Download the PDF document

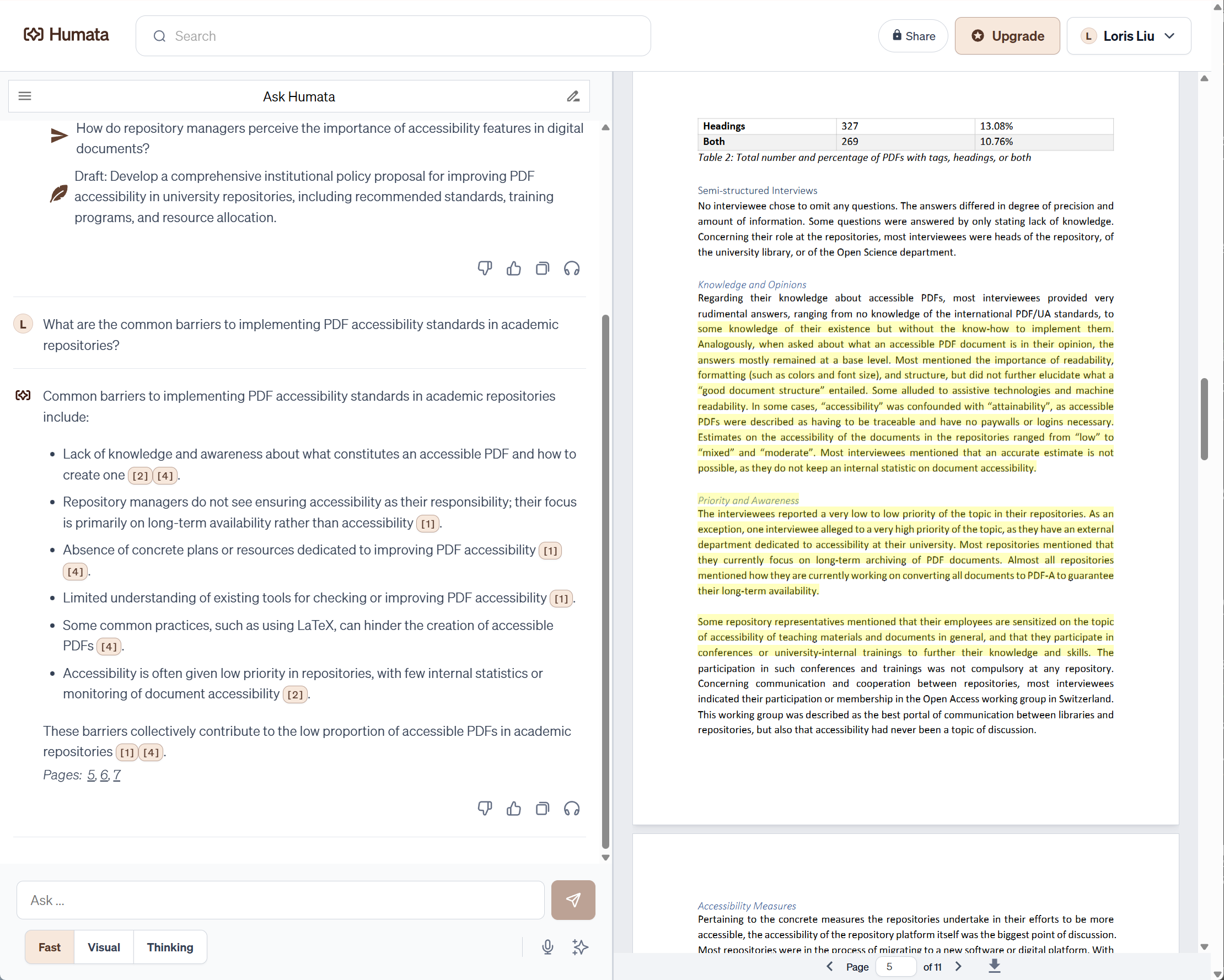tap(994, 966)
